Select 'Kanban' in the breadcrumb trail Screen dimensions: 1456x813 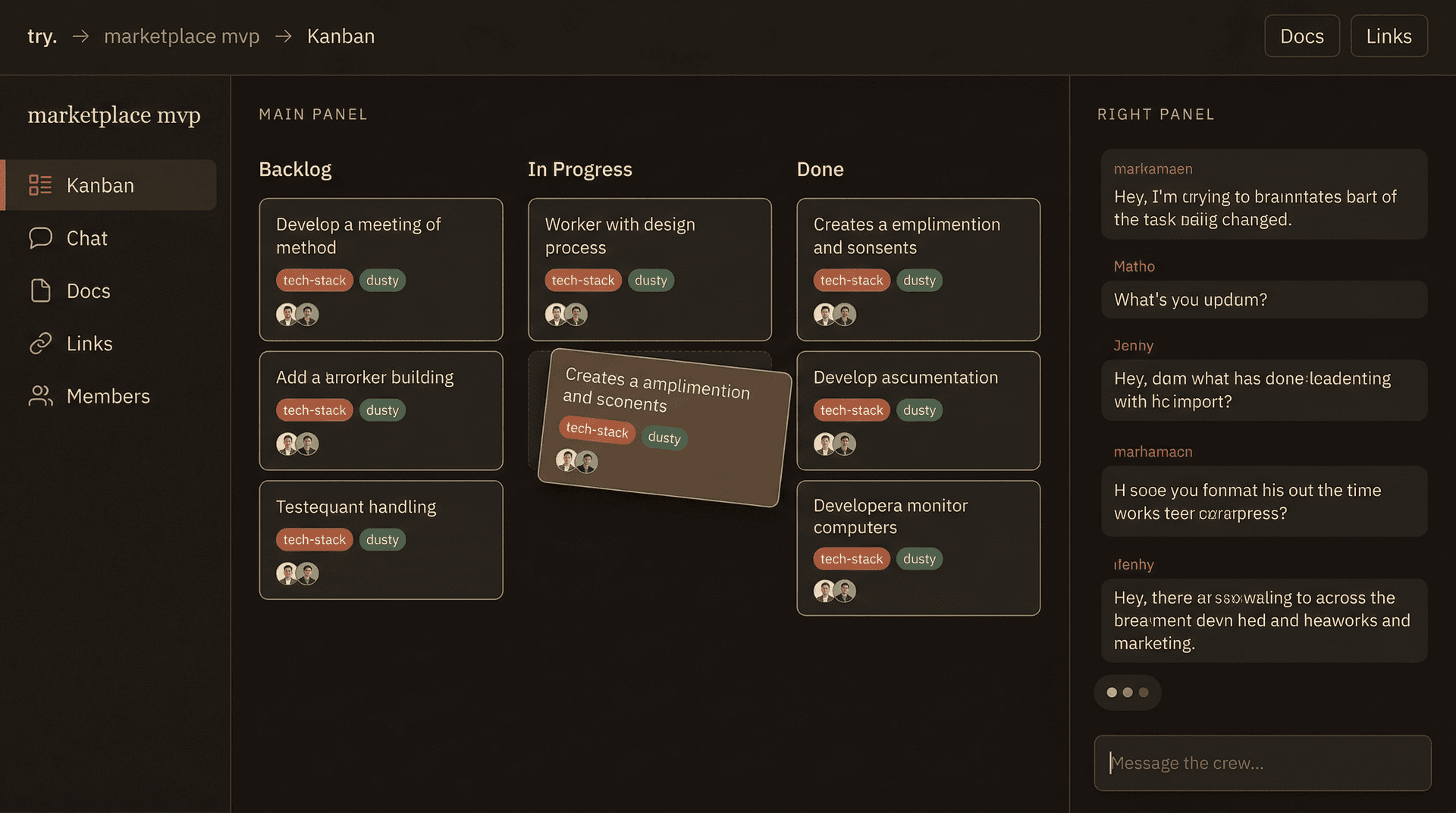click(x=340, y=36)
